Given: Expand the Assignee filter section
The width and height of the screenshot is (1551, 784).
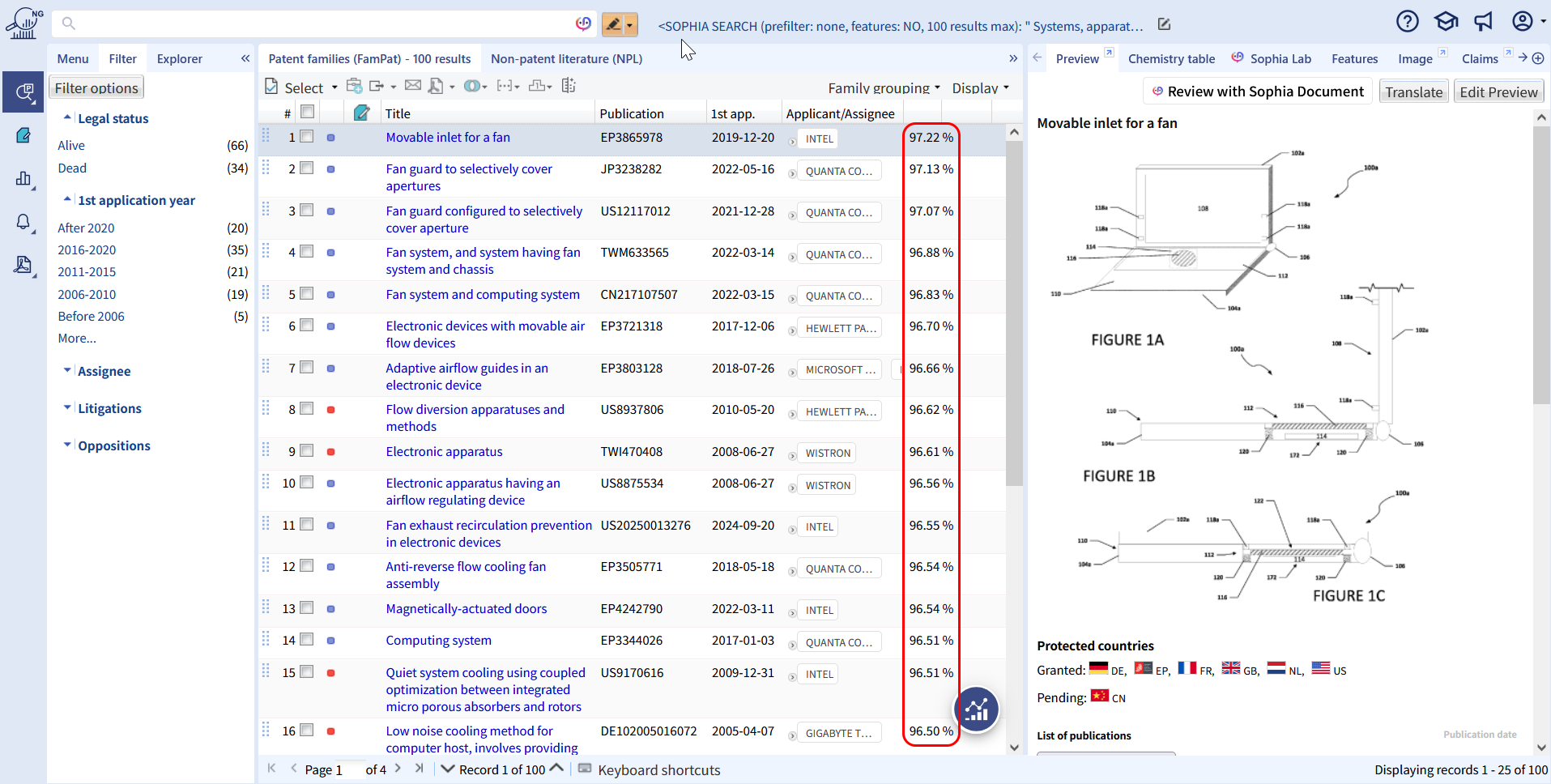Looking at the screenshot, I should pyautogui.click(x=67, y=370).
